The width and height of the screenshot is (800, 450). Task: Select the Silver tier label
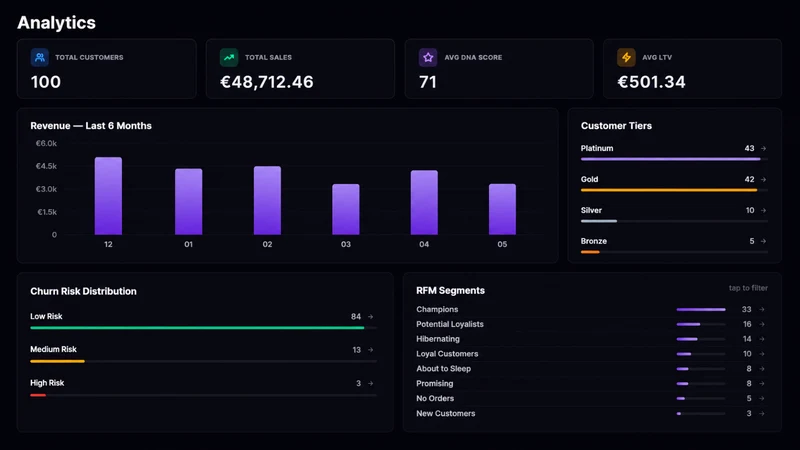click(x=591, y=210)
